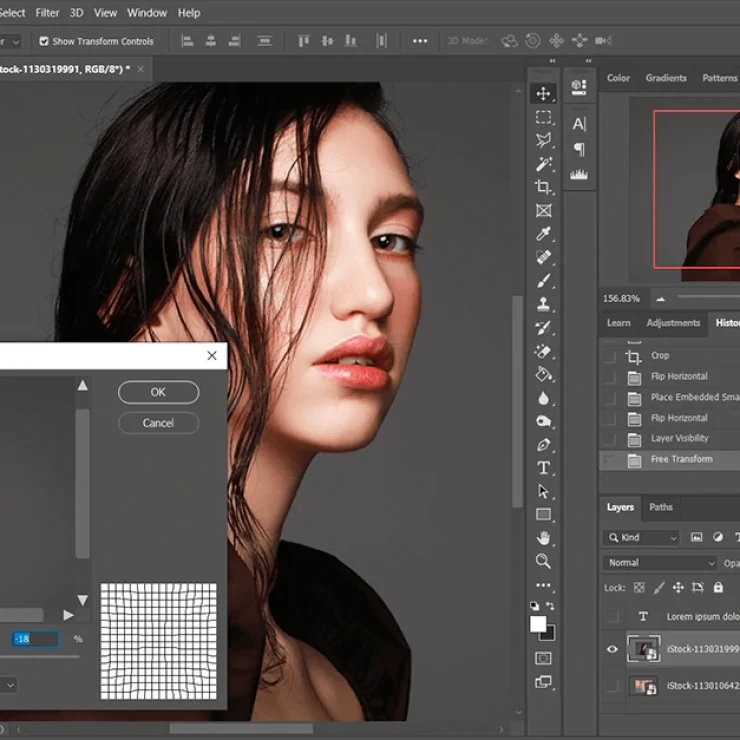Open the Histogram panel icon
740x740 pixels.
coord(579,175)
